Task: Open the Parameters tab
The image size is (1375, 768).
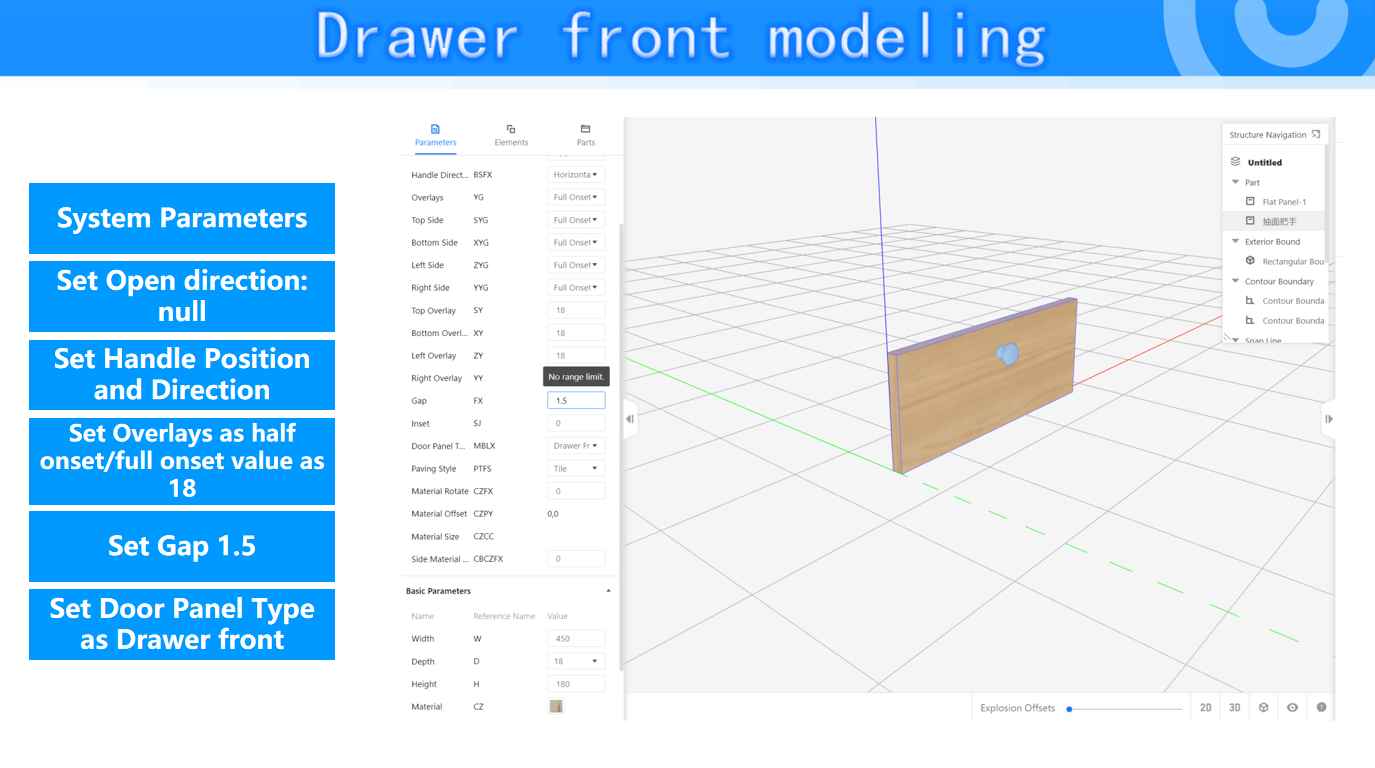Action: [x=435, y=135]
